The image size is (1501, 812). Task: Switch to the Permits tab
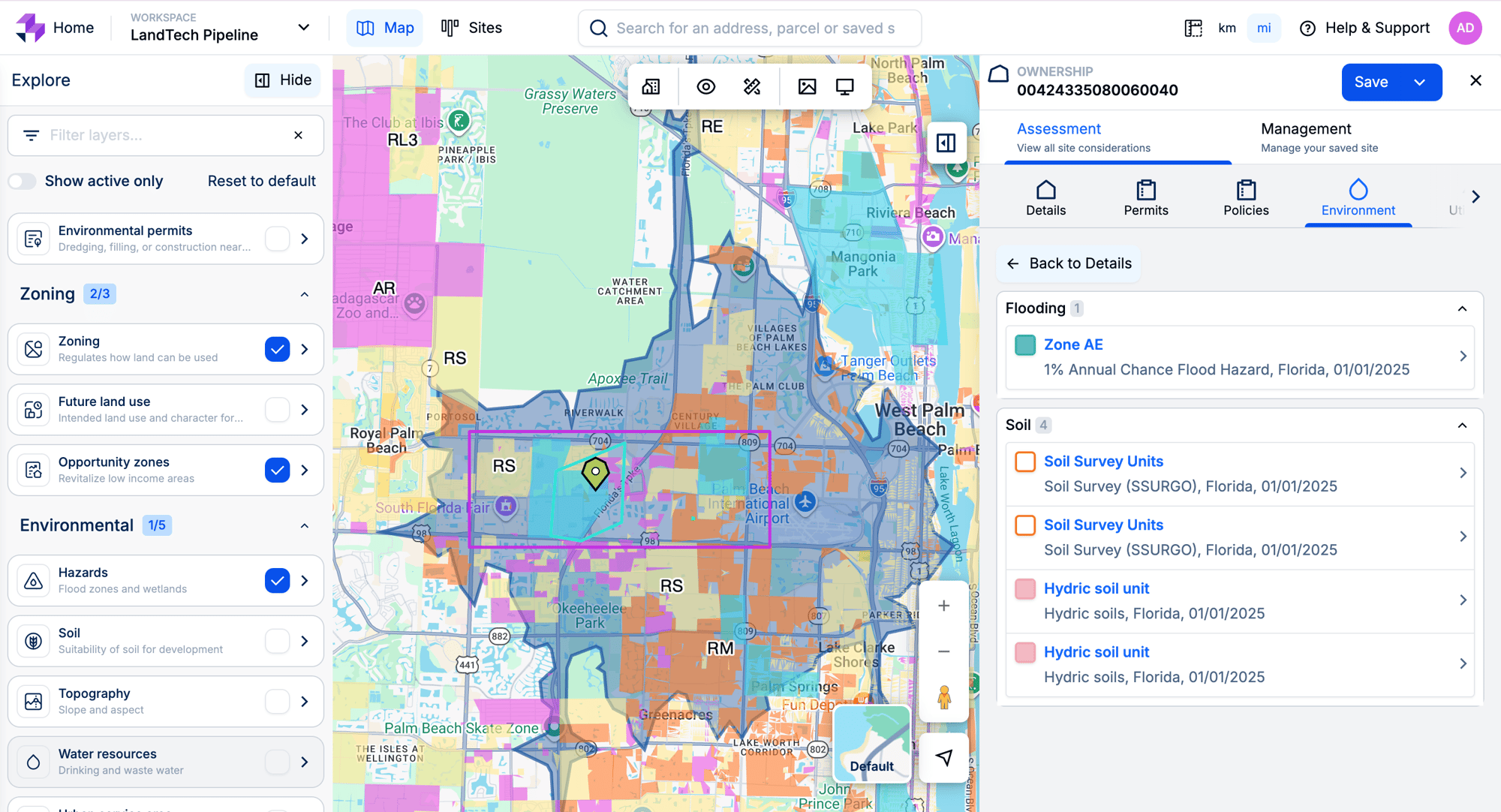[x=1145, y=198]
